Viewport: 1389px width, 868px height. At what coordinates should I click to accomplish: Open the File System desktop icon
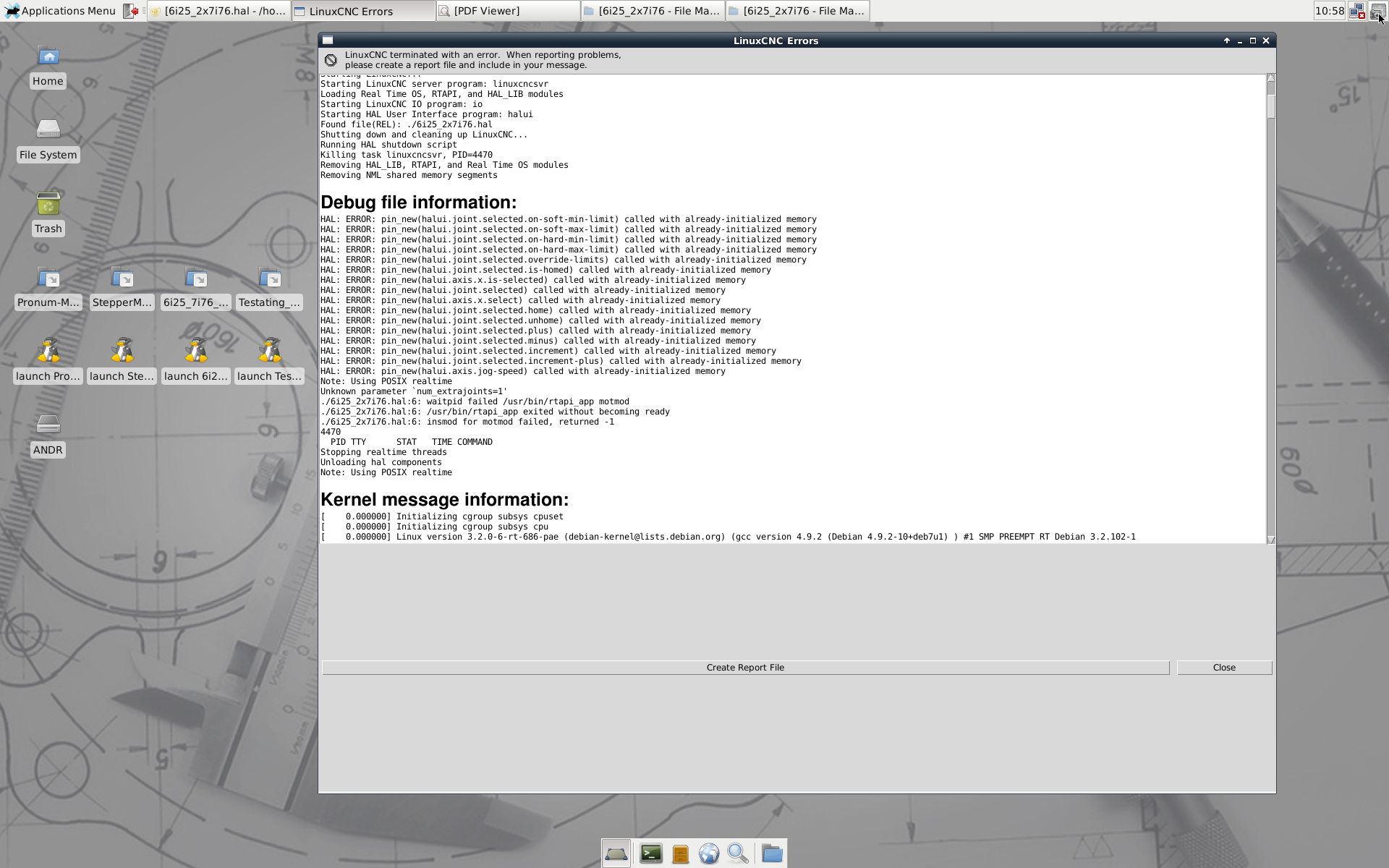click(x=48, y=129)
